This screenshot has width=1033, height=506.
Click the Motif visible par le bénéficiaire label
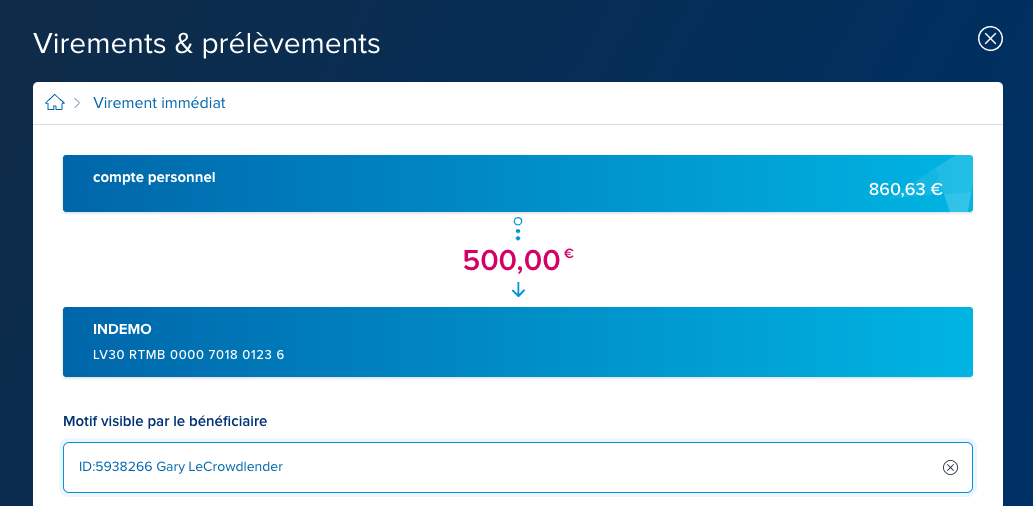coord(165,421)
